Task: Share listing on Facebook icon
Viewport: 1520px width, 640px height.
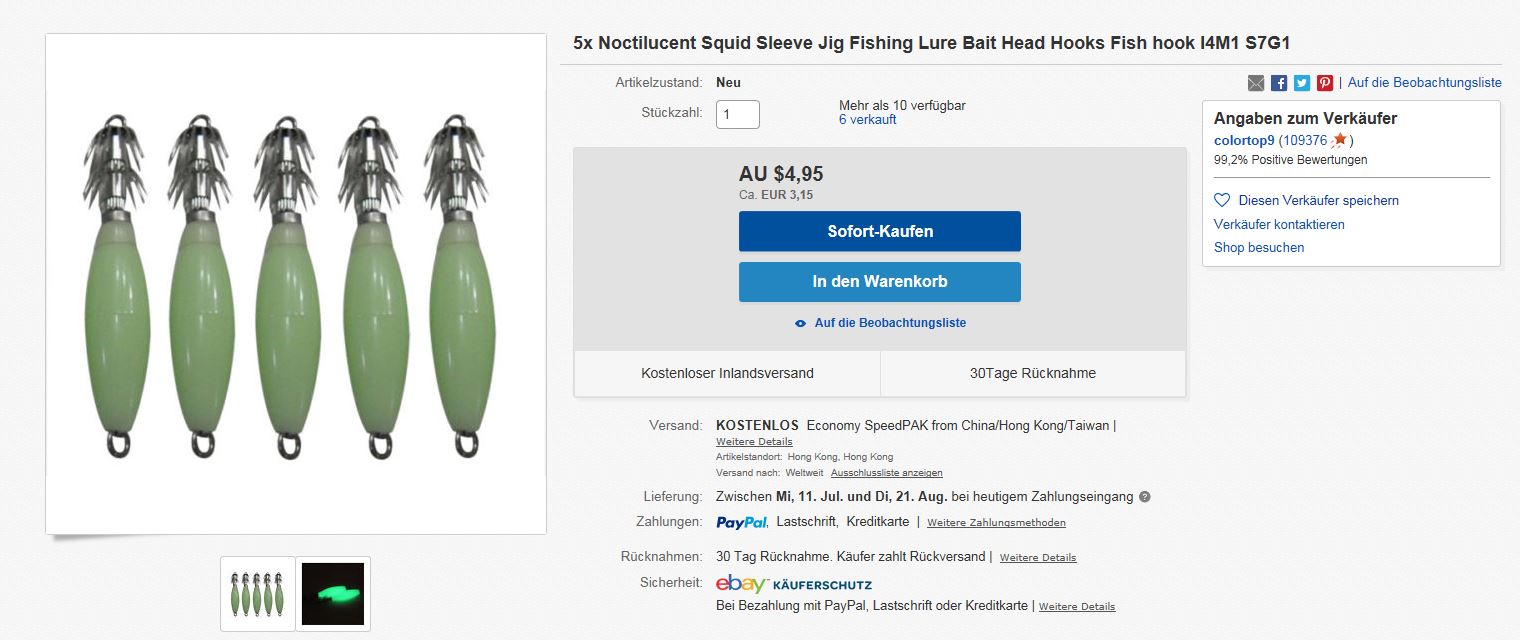Action: (1279, 83)
